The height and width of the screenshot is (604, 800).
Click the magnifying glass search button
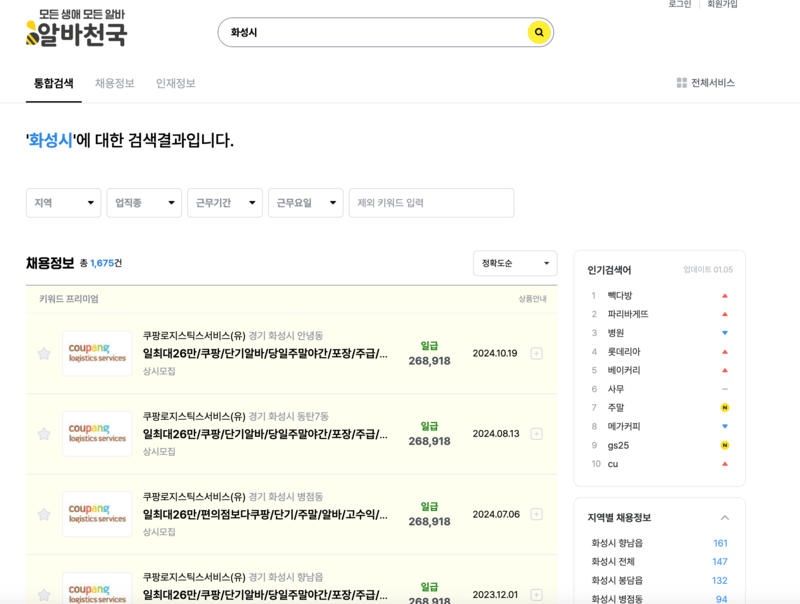[539, 32]
